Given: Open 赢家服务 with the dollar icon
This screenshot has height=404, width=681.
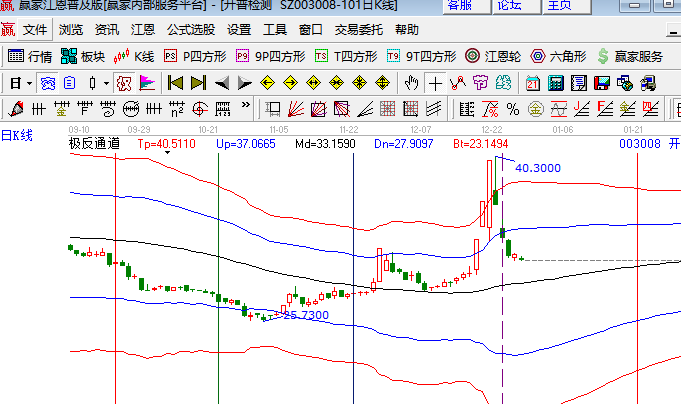Looking at the screenshot, I should pos(630,56).
